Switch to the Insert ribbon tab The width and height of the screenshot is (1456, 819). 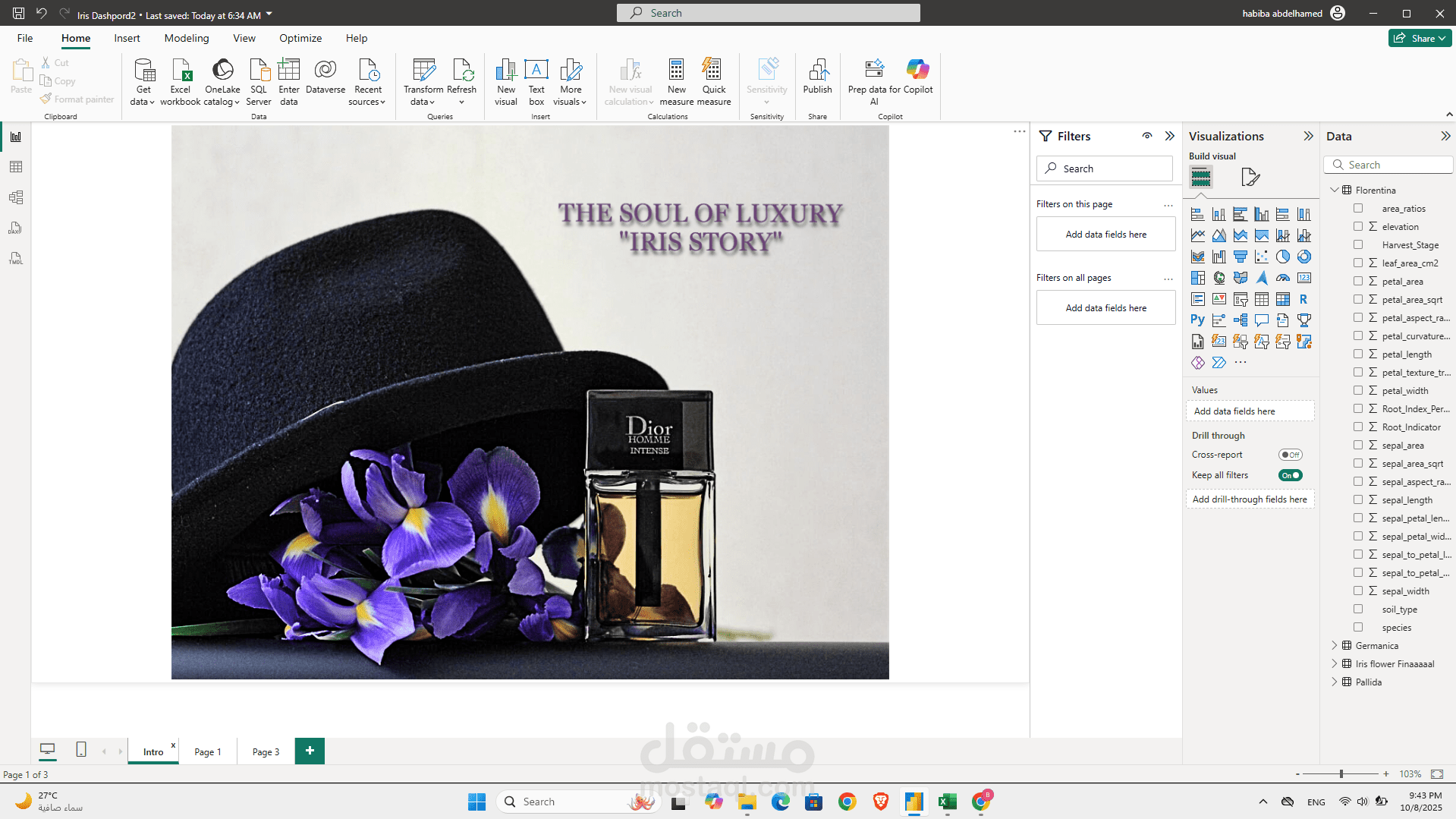(127, 38)
